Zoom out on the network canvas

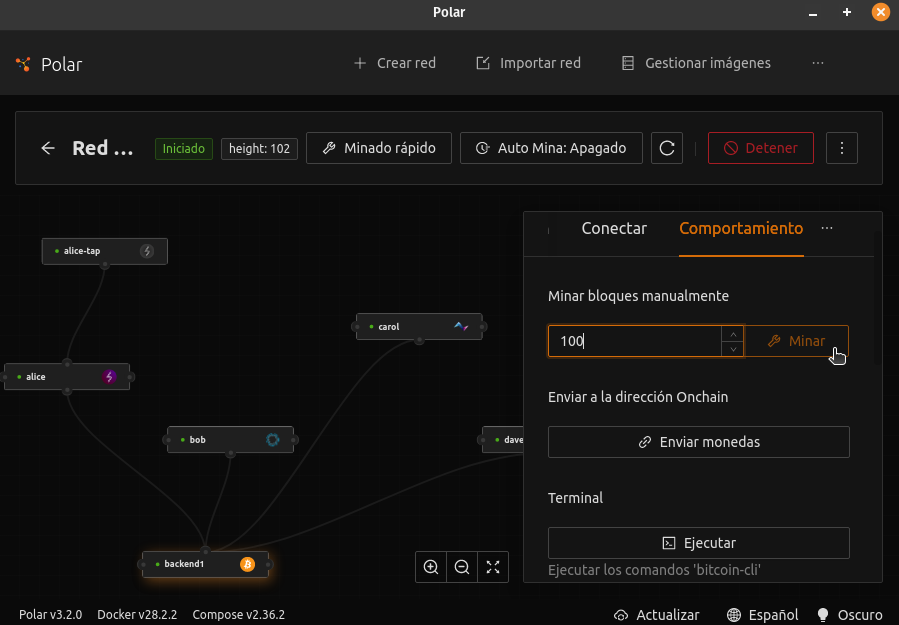click(462, 567)
